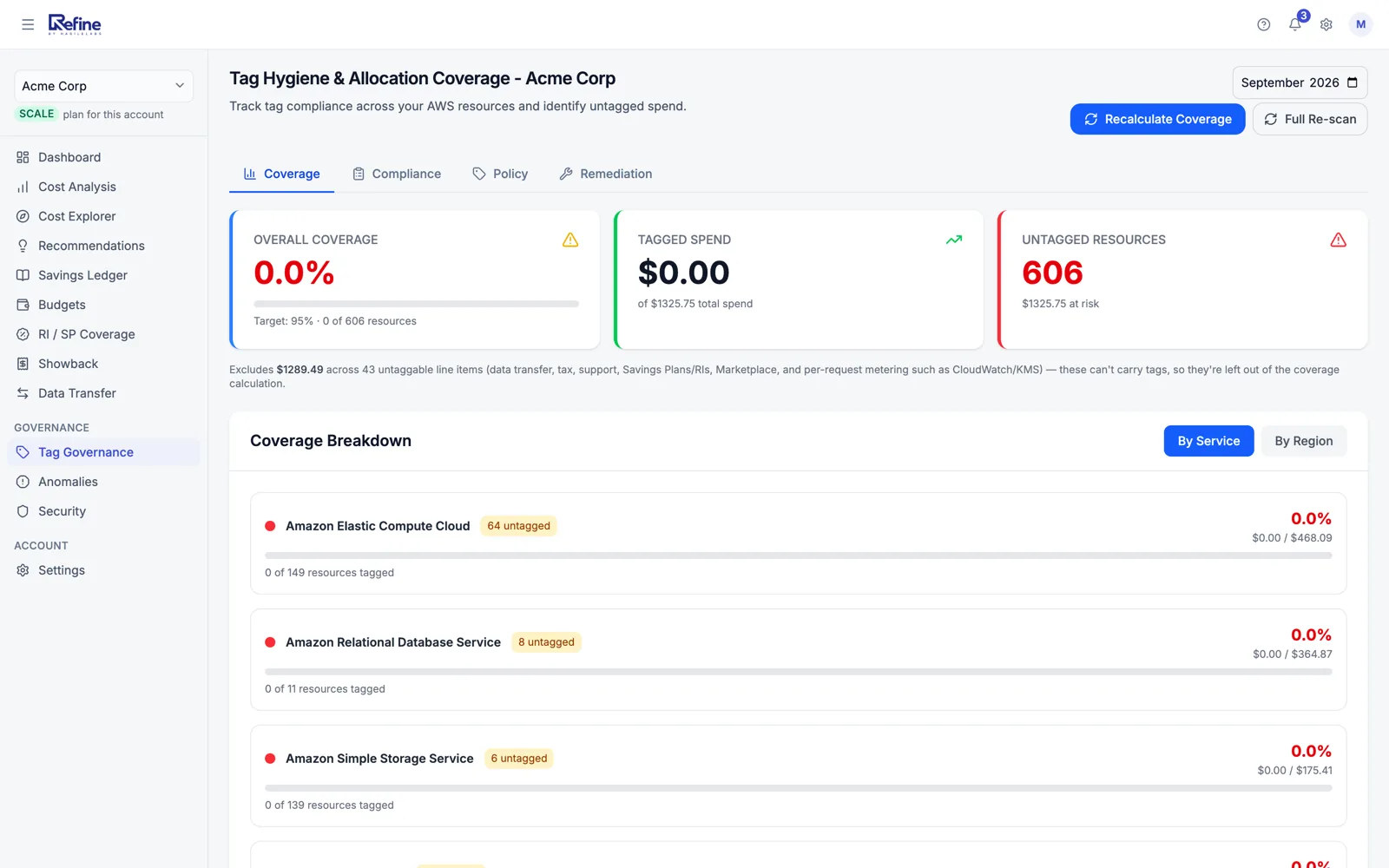Click the Dashboard sidebar icon
This screenshot has height=868, width=1389.
(x=23, y=157)
